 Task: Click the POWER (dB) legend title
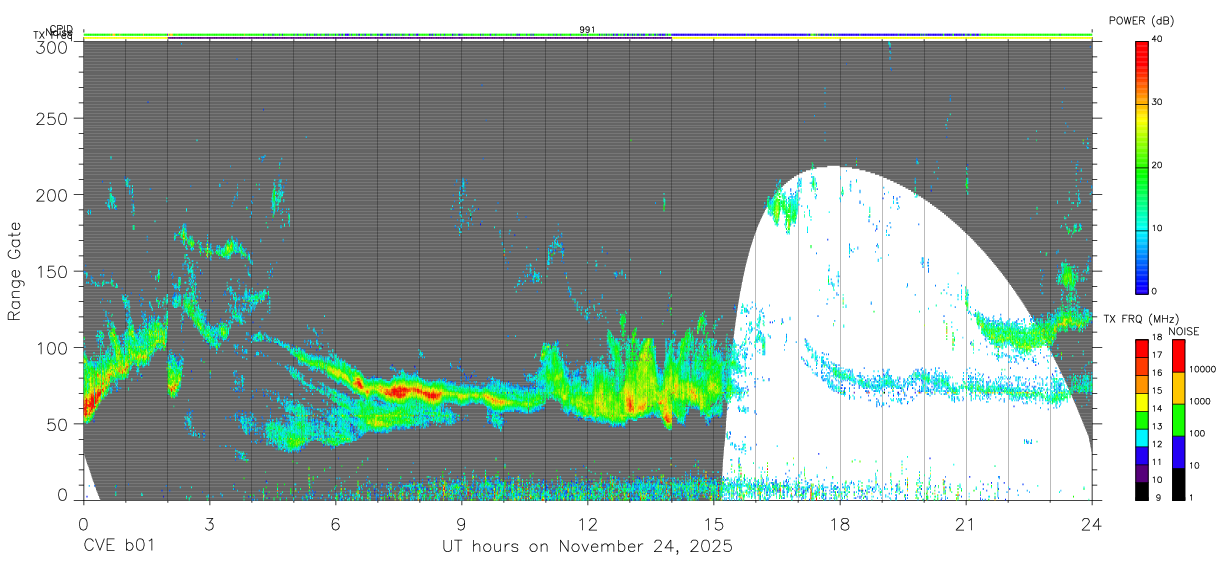pos(1141,21)
